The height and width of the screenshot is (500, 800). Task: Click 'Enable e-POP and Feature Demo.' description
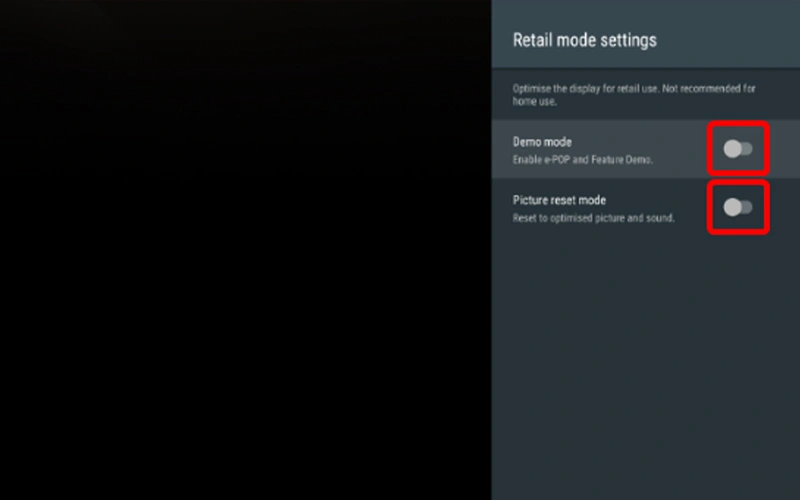583,160
